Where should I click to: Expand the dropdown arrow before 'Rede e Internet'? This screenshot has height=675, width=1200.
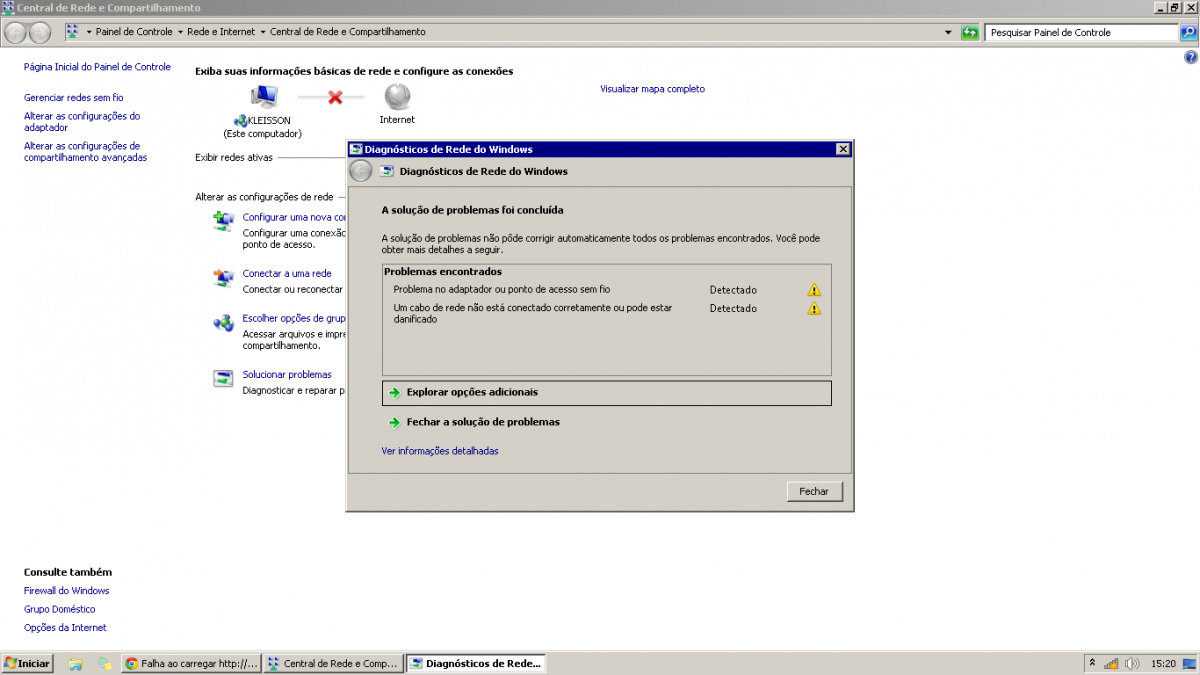180,32
